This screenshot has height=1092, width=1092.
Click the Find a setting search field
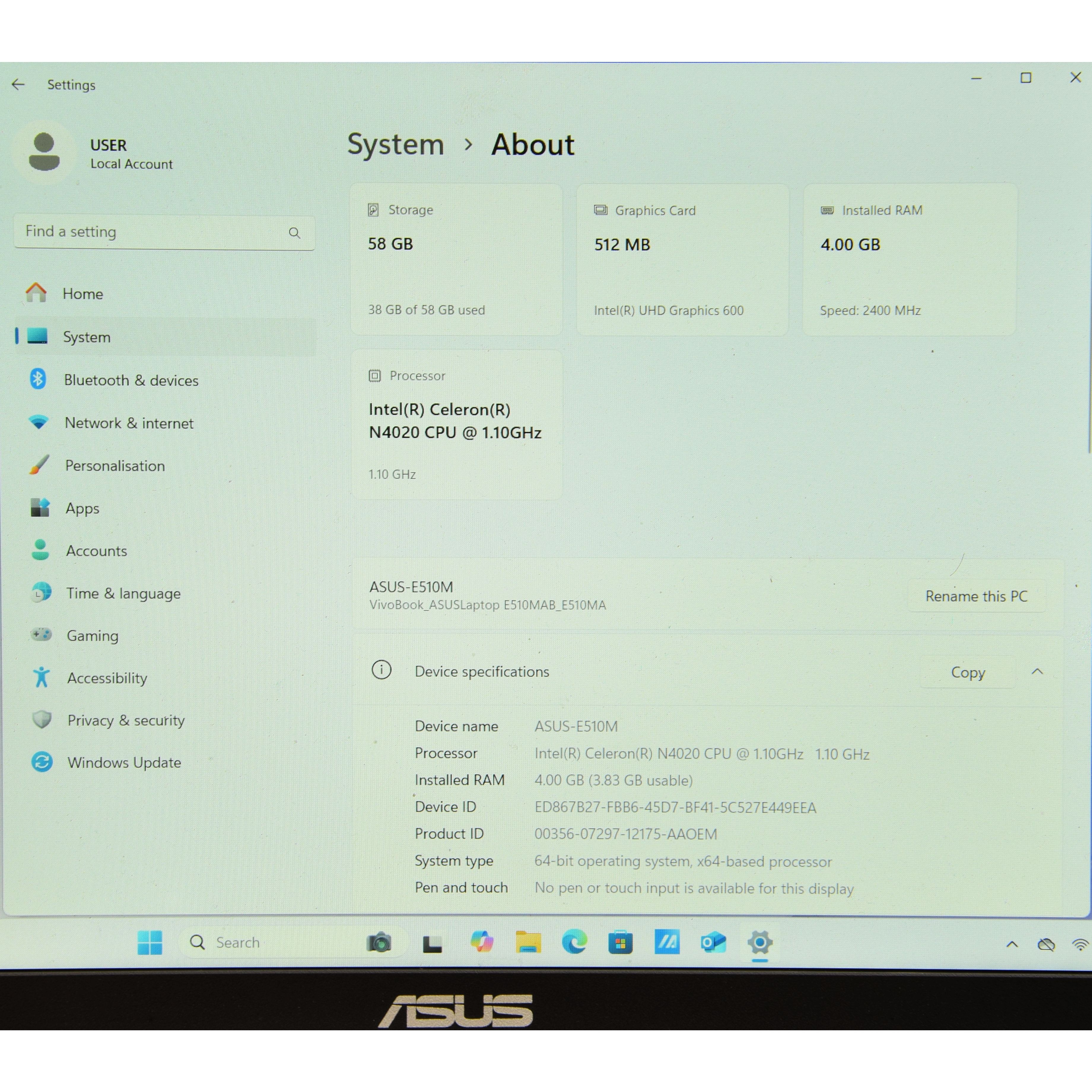164,232
